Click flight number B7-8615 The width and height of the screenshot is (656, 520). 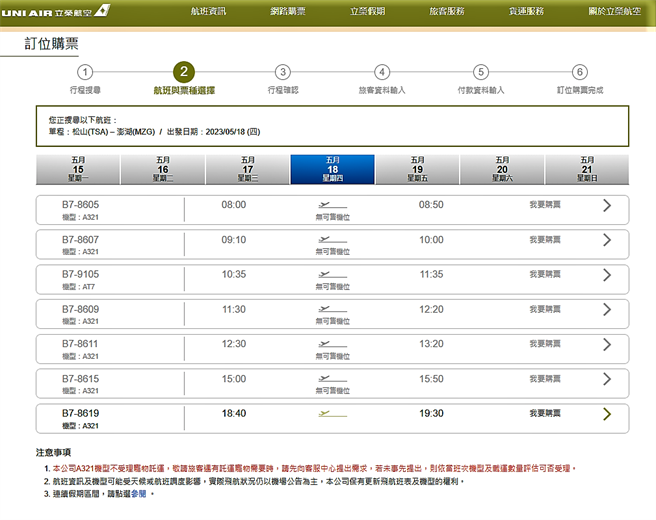pos(80,379)
